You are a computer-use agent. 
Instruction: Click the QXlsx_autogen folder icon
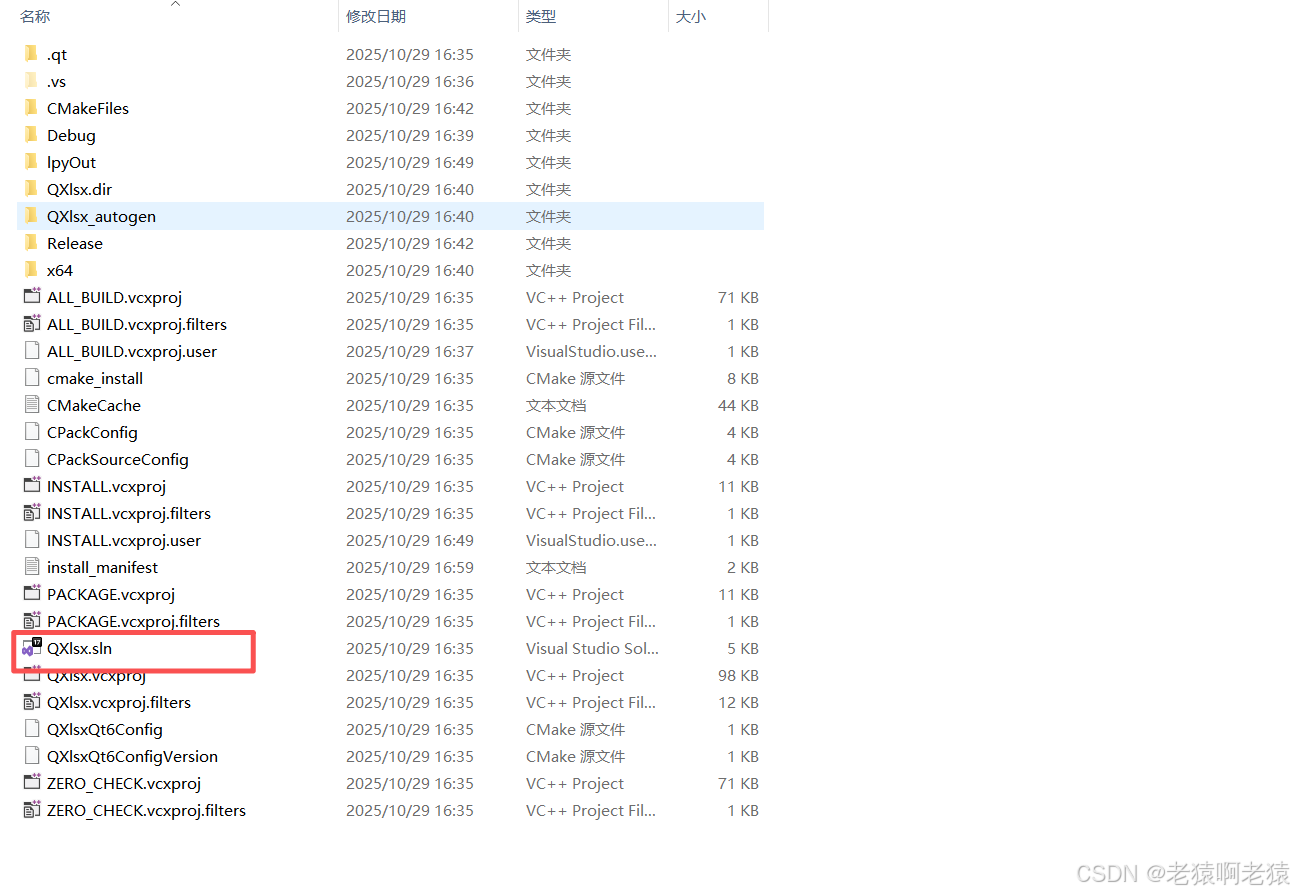coord(31,216)
